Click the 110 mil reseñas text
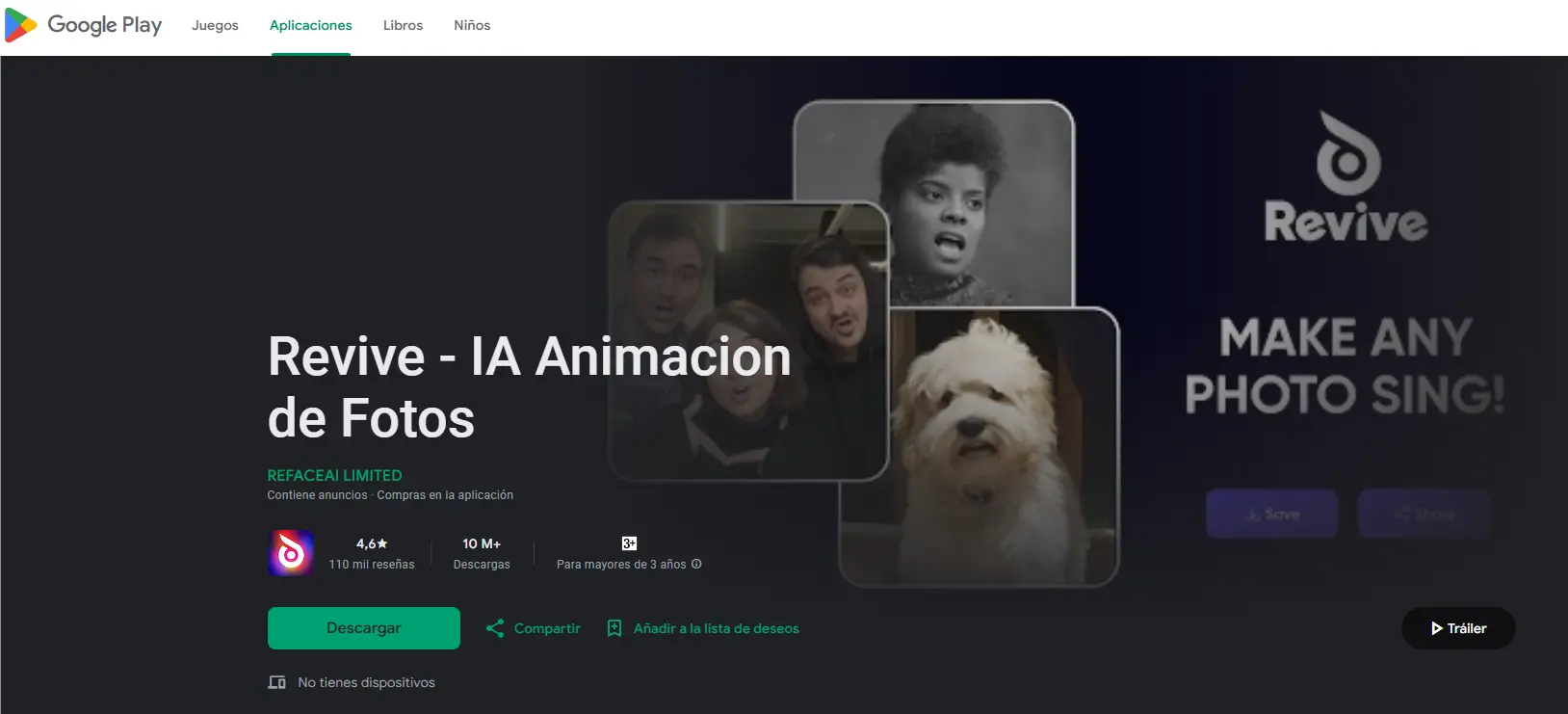Screen dimensions: 1568x714 tap(372, 565)
